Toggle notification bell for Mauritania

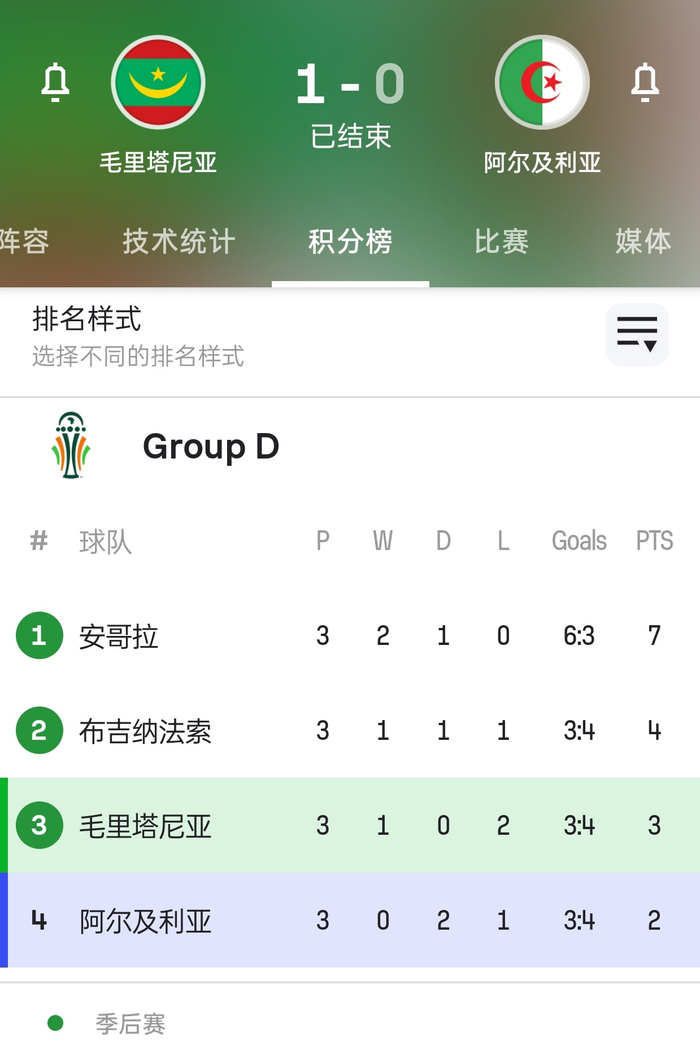point(55,83)
